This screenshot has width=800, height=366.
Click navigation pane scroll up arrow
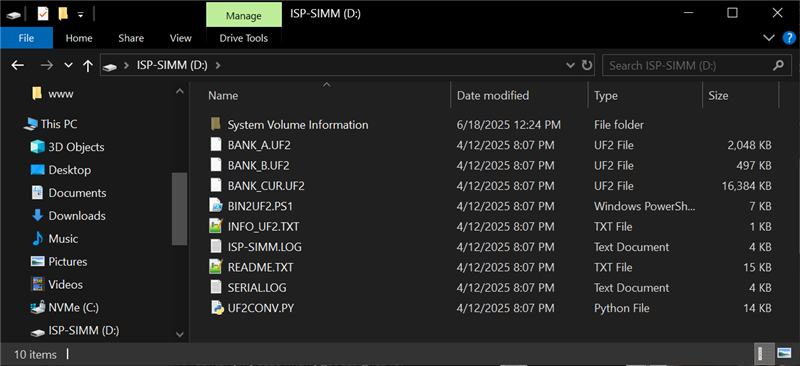click(180, 91)
